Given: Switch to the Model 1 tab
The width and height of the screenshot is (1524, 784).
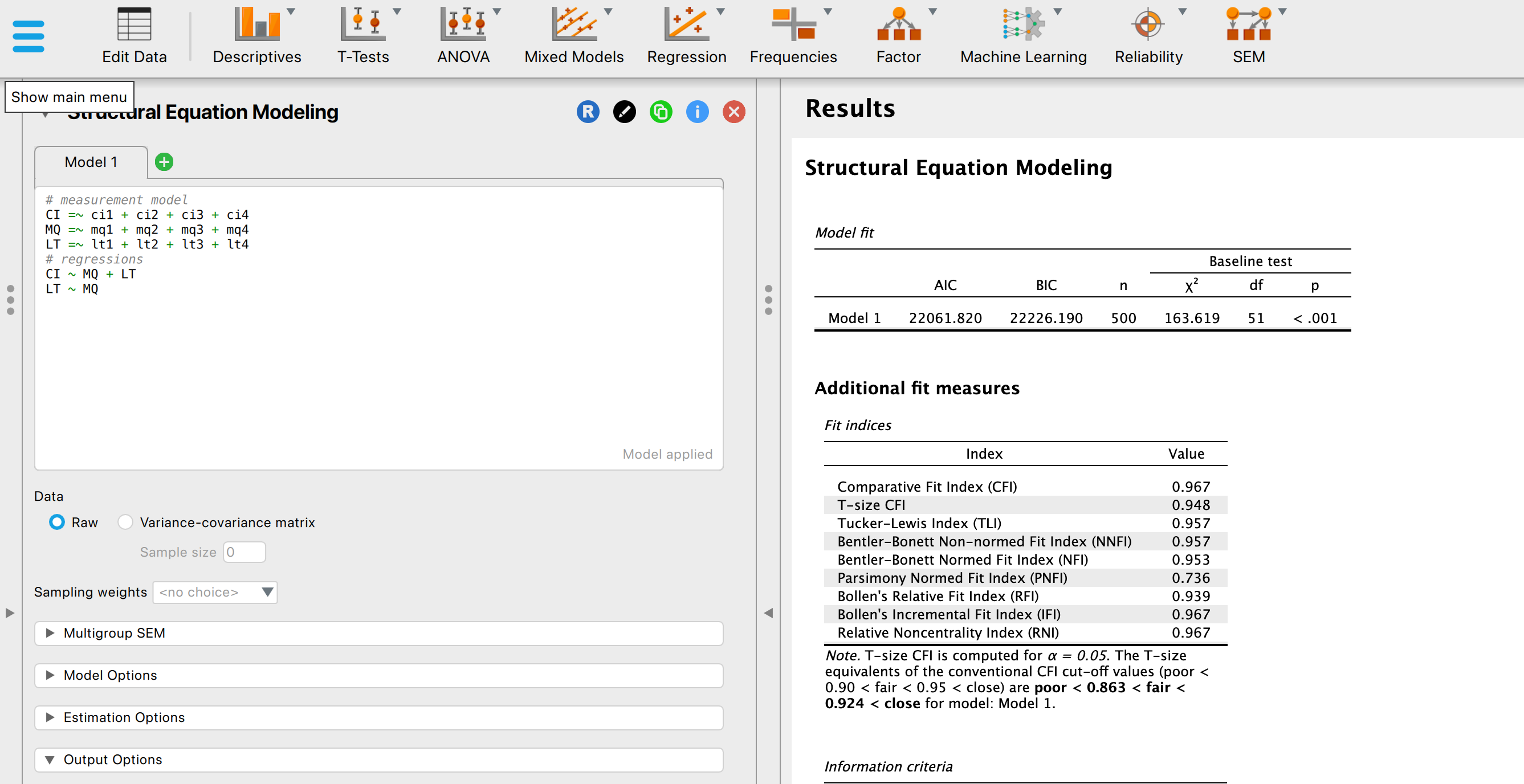Looking at the screenshot, I should [91, 161].
